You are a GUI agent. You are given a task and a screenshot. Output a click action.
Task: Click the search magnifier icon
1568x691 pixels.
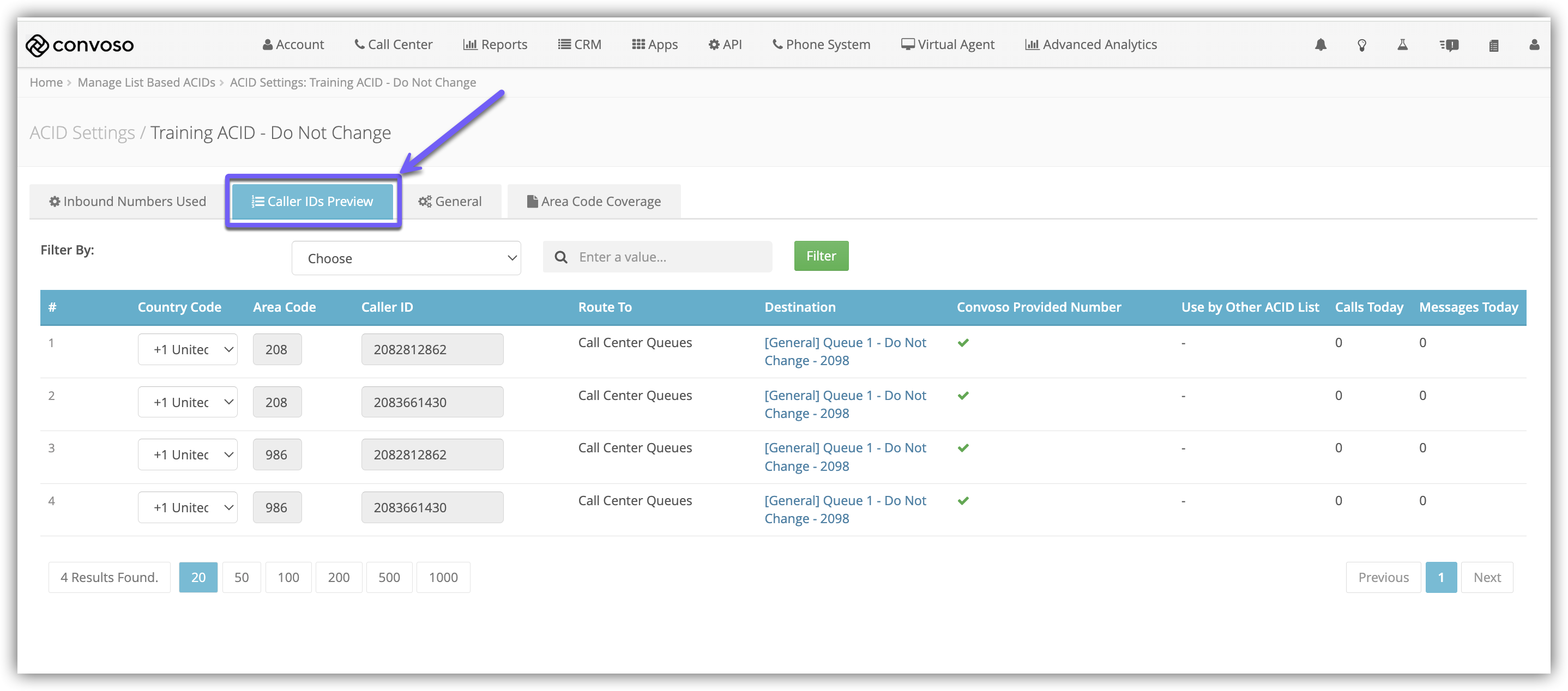pyautogui.click(x=560, y=257)
